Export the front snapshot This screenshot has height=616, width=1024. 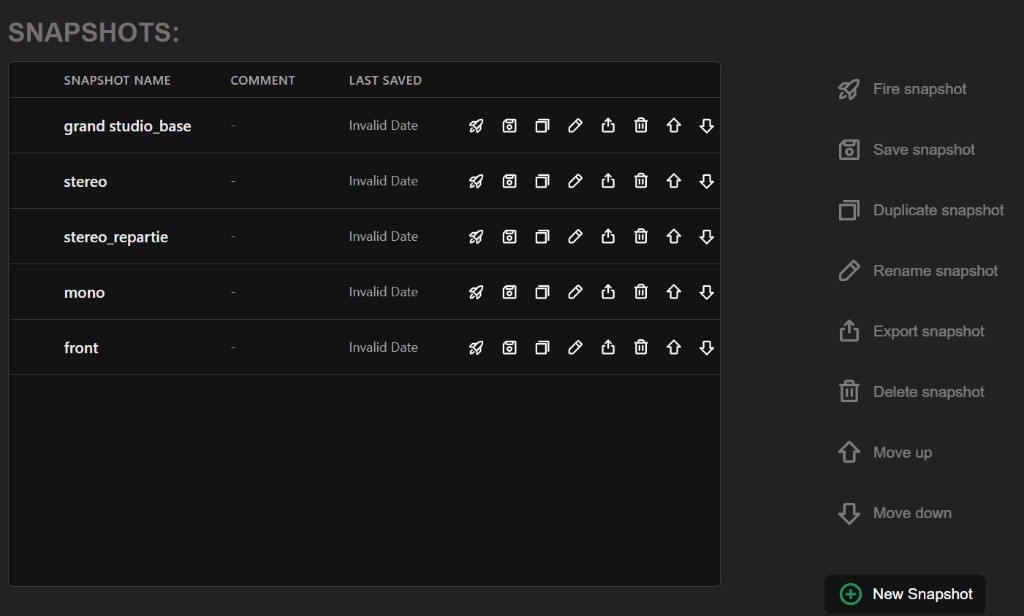(x=608, y=348)
